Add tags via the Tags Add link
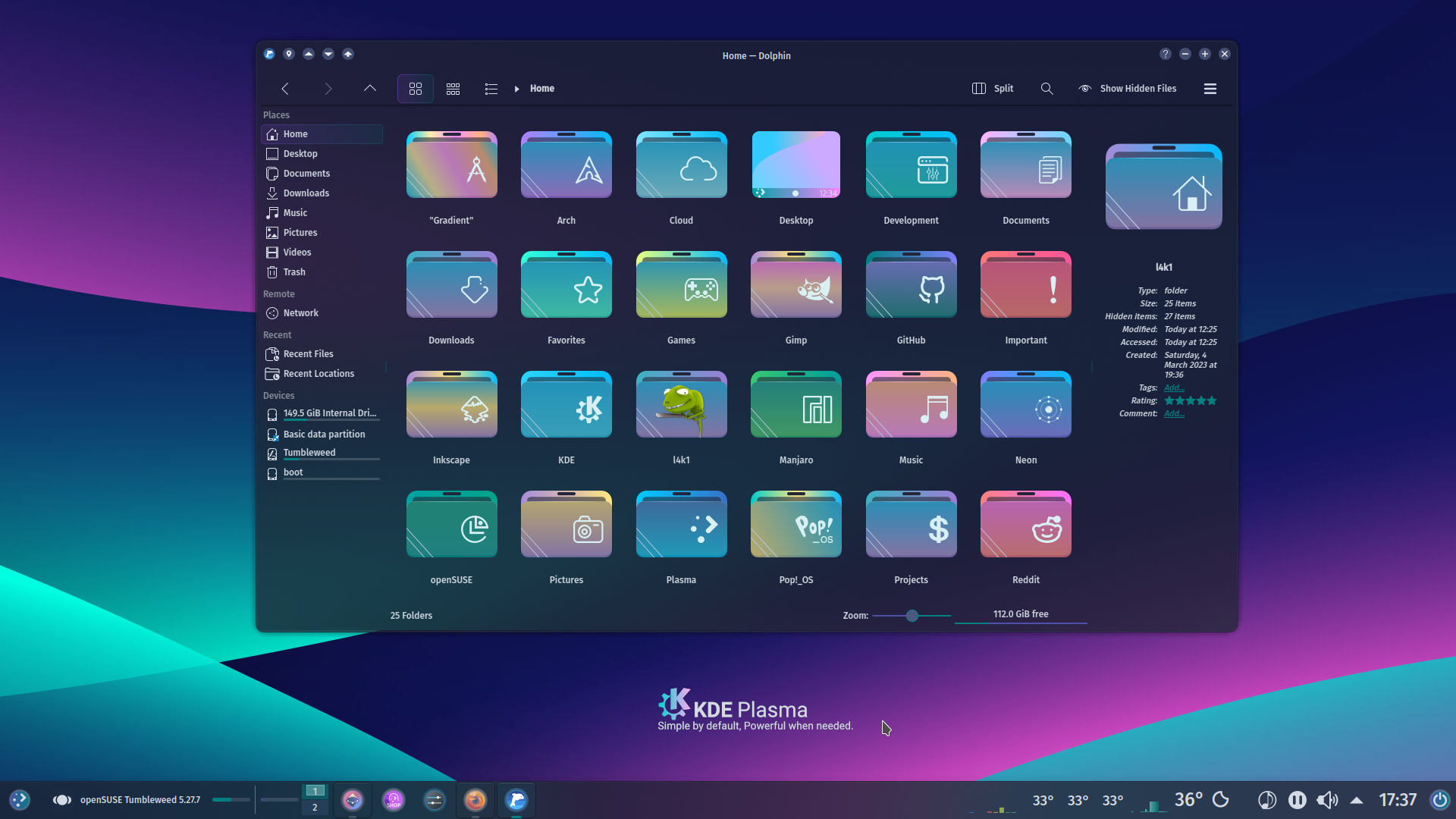The image size is (1456, 819). click(1174, 388)
